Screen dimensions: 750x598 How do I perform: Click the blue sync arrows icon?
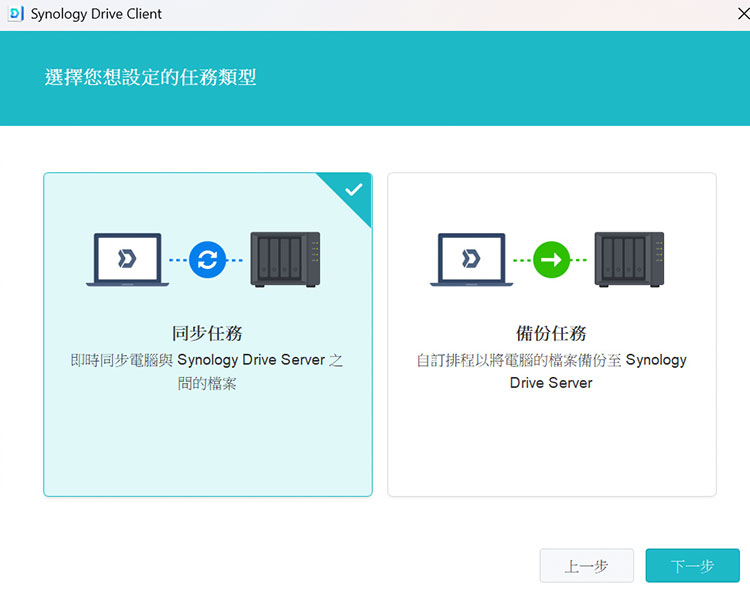point(207,260)
